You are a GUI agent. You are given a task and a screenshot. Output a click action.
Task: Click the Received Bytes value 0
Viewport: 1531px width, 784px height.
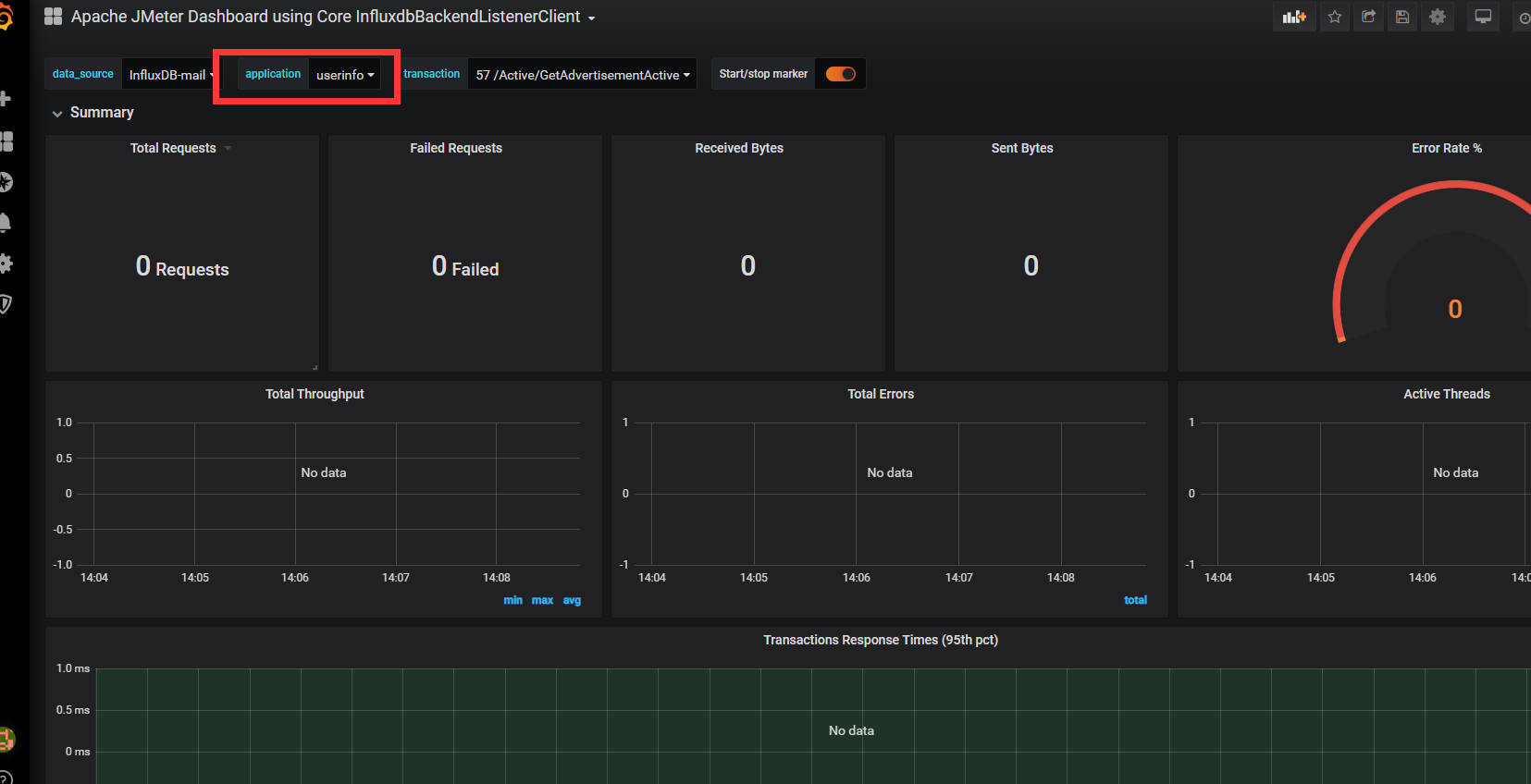(748, 266)
